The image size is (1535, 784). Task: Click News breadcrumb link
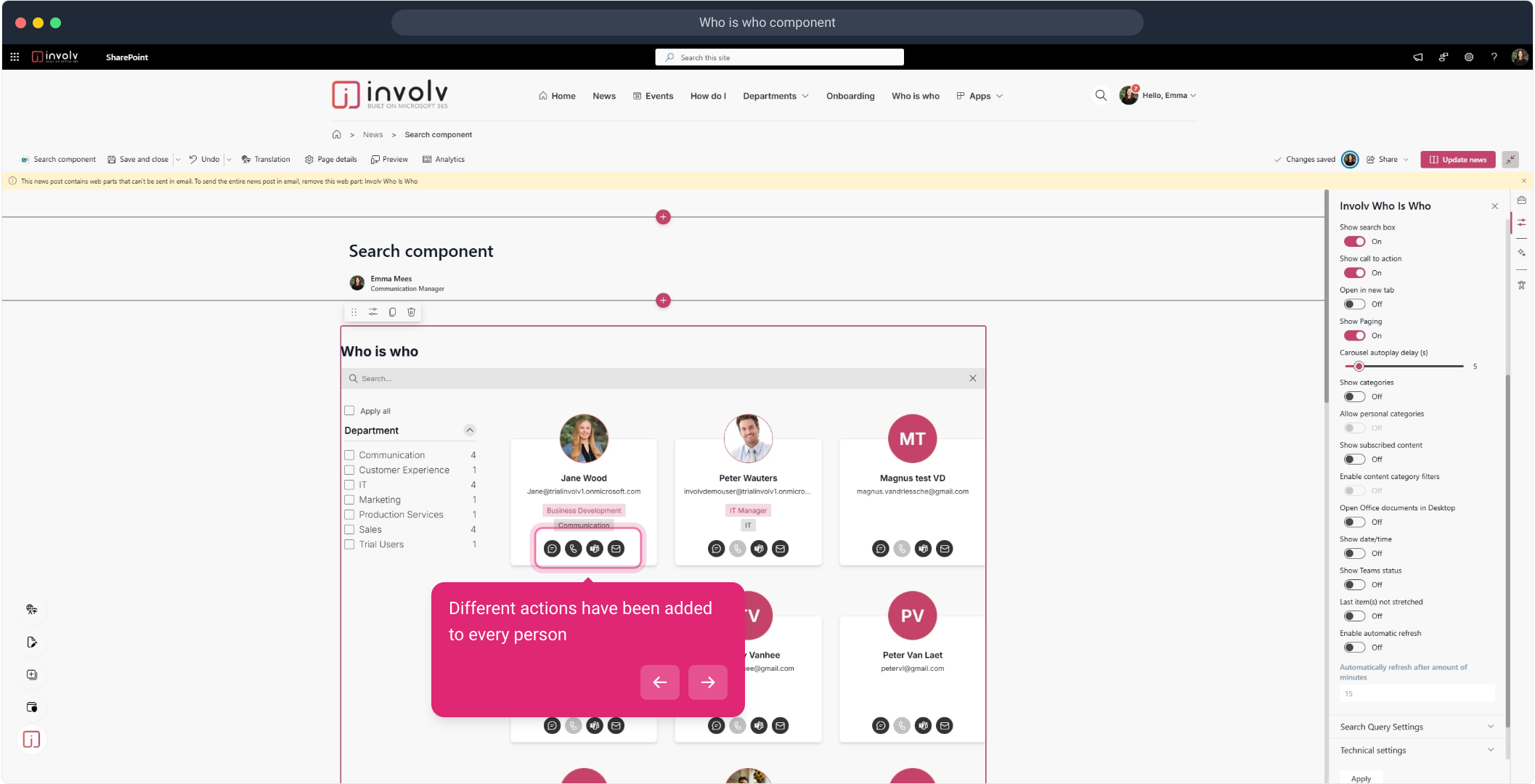(x=372, y=134)
